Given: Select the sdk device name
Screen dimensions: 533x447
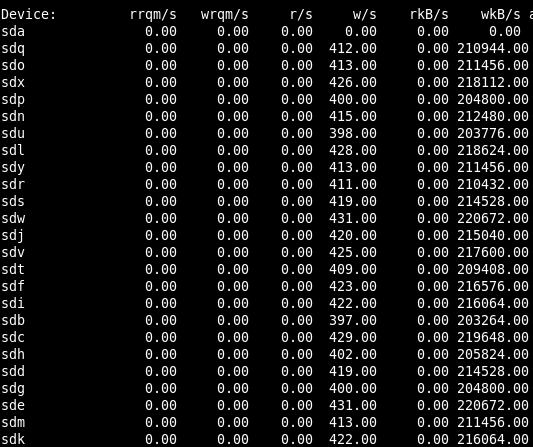Looking at the screenshot, I should (13, 440).
